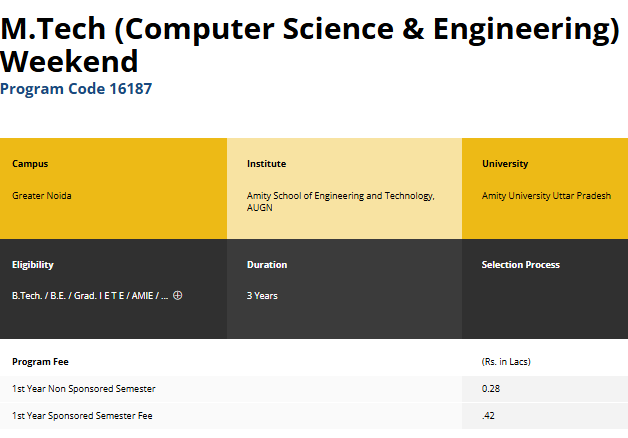Click the Program Code 16187 text
This screenshot has height=438, width=628.
(x=76, y=89)
